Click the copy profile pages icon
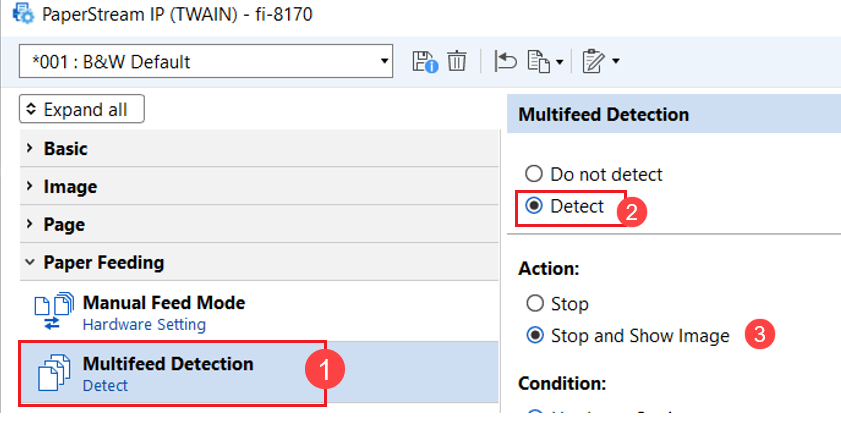Viewport: 841px width, 436px height. 538,62
